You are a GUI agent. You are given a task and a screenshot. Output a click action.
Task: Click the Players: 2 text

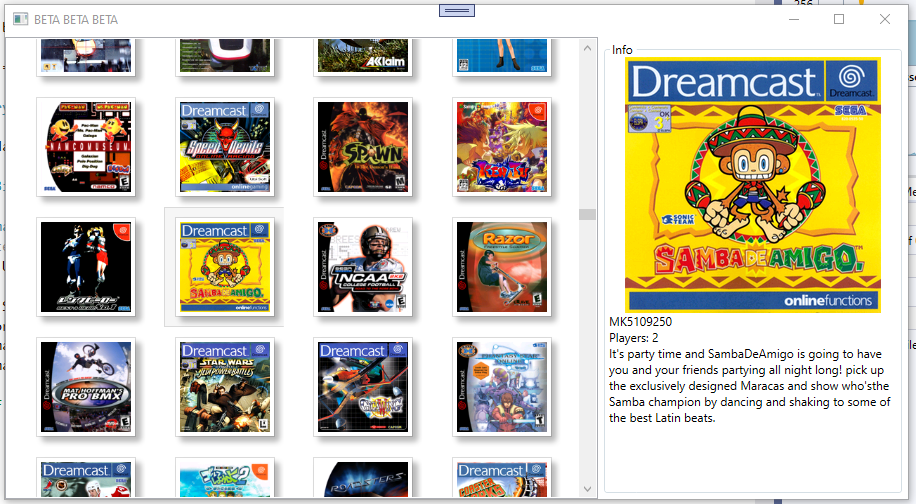tap(633, 338)
